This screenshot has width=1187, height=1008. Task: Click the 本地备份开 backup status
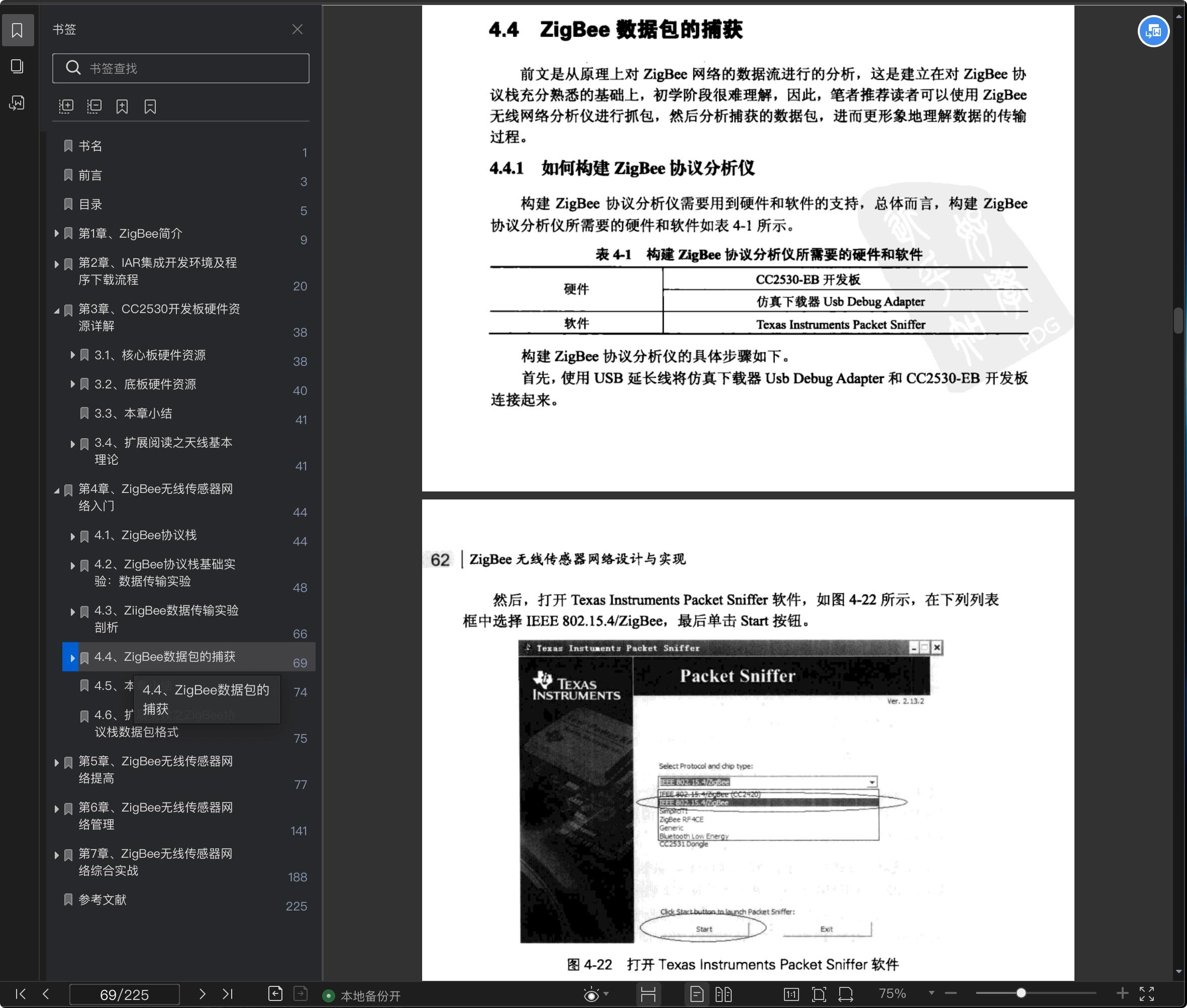(362, 996)
